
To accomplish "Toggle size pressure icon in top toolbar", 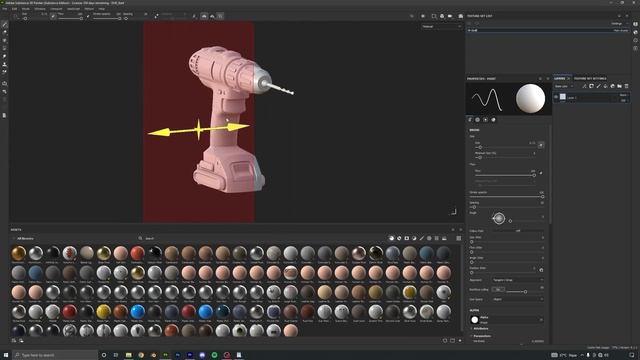I will (53, 16).
